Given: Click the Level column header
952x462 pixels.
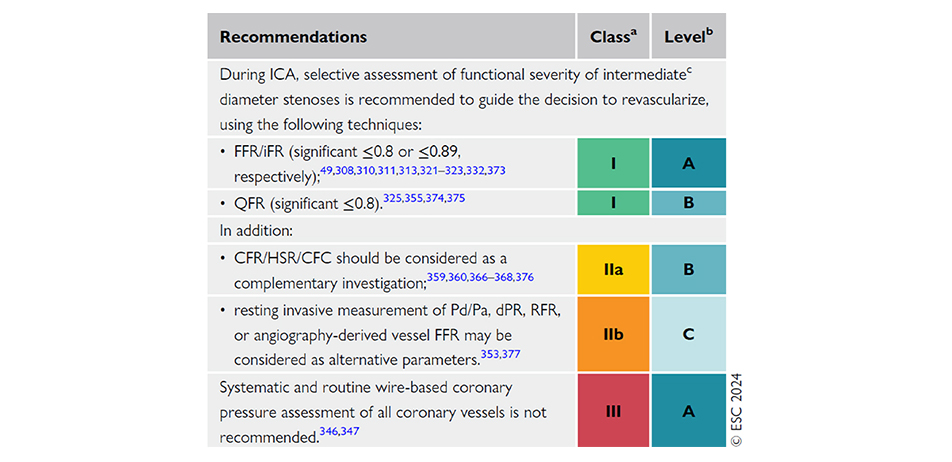Looking at the screenshot, I should click(688, 36).
